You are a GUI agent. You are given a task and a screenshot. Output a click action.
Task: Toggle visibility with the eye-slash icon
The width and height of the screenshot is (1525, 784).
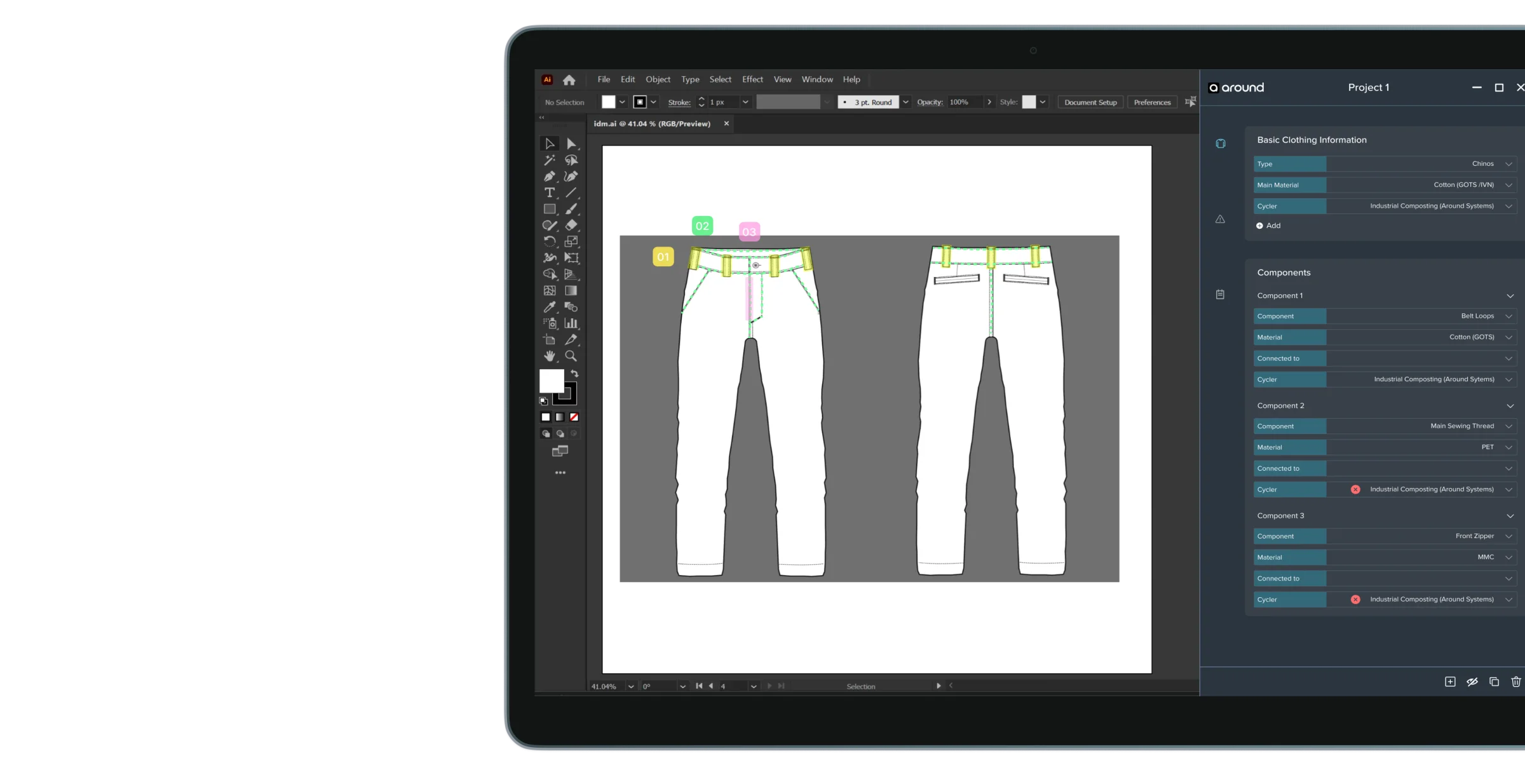tap(1472, 681)
